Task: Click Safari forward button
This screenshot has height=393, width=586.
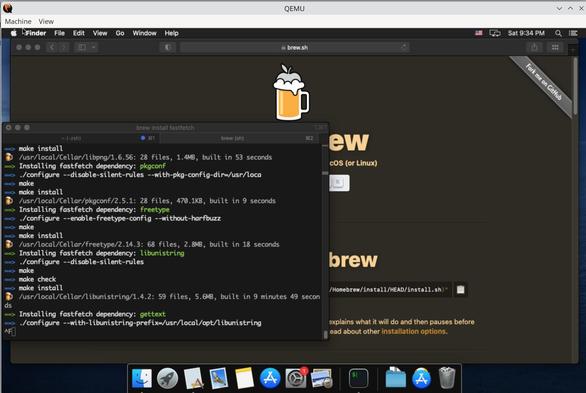Action: click(x=64, y=47)
